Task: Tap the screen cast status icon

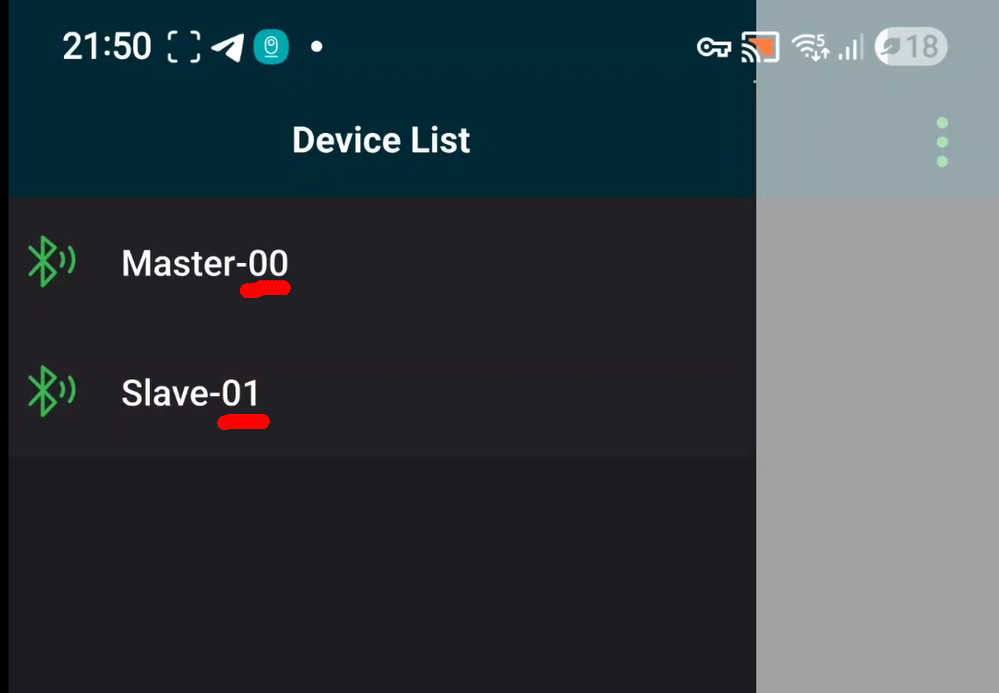Action: [760, 47]
